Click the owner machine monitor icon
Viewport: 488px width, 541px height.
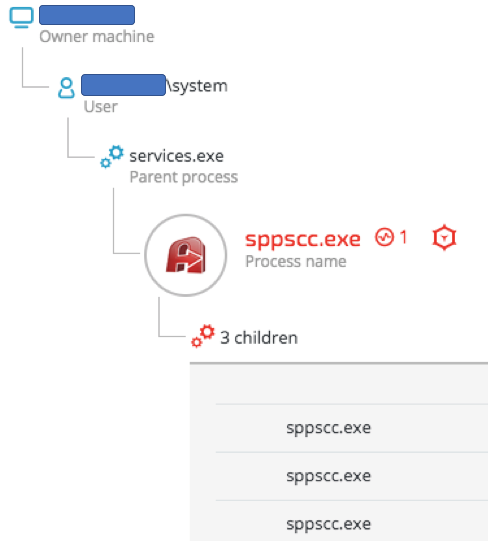tap(21, 17)
